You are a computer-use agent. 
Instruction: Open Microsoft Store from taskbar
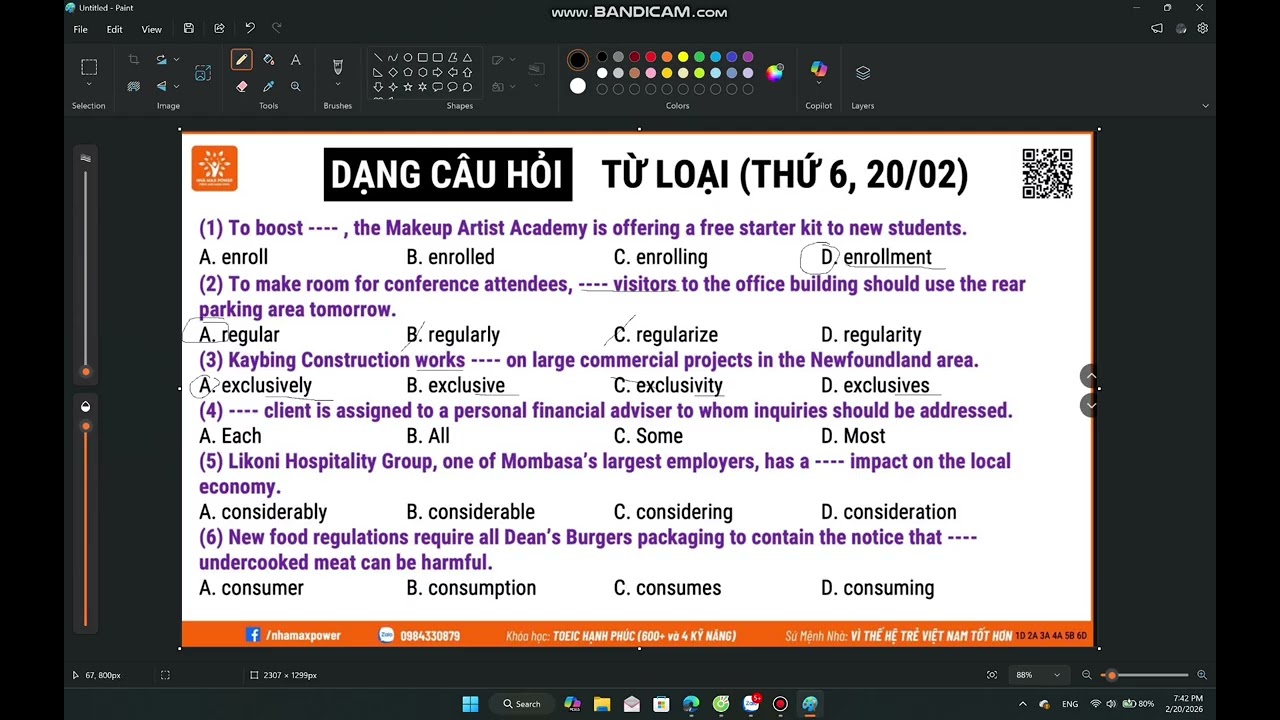point(661,704)
